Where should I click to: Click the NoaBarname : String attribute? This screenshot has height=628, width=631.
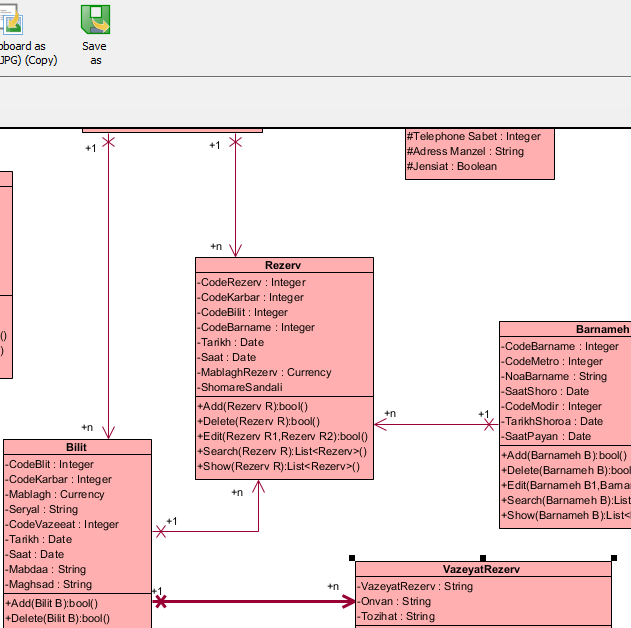(x=554, y=376)
